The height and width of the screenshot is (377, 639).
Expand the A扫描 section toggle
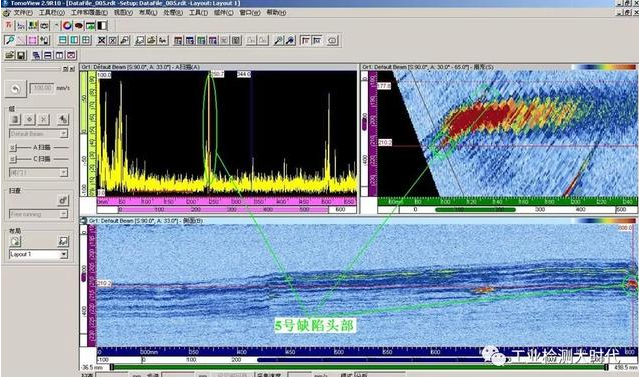point(13,148)
